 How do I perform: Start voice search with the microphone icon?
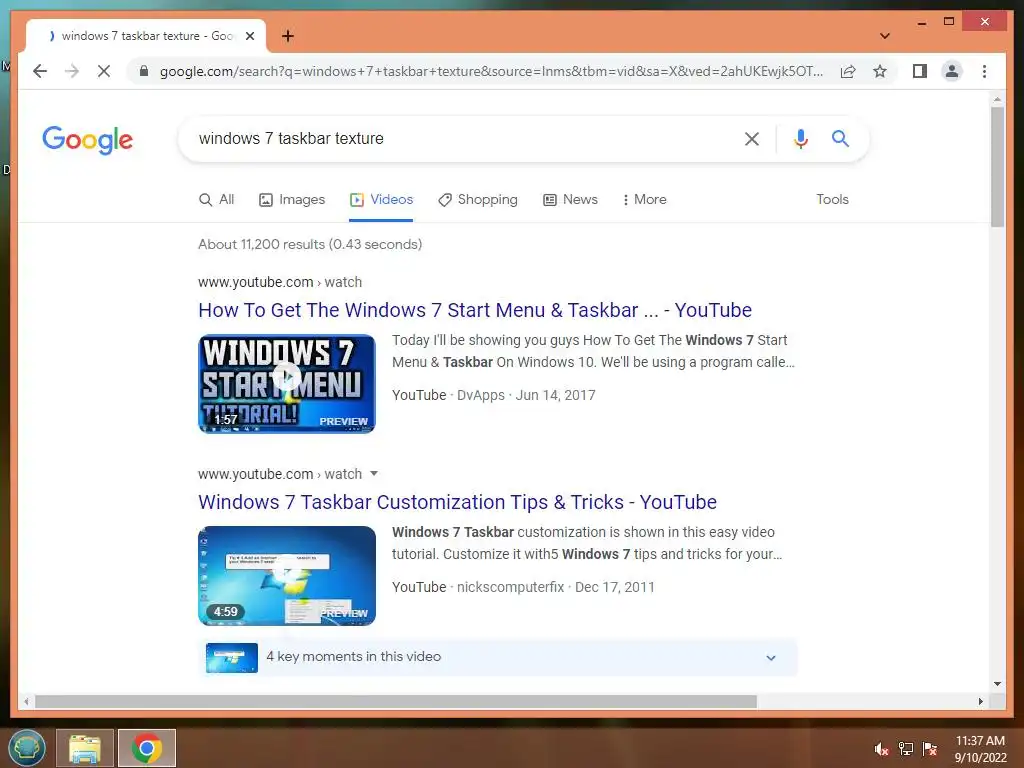[x=801, y=138]
